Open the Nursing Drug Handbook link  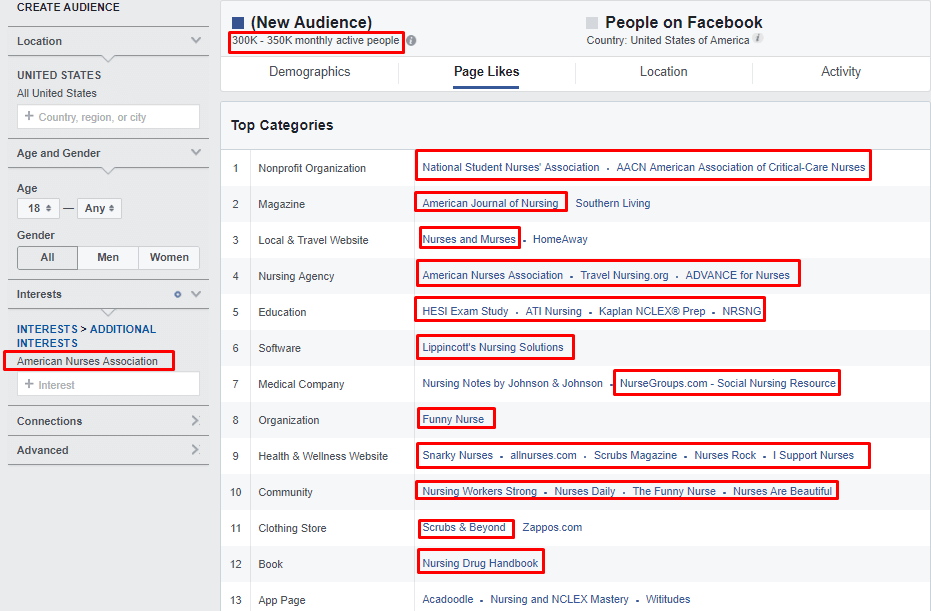(x=480, y=563)
